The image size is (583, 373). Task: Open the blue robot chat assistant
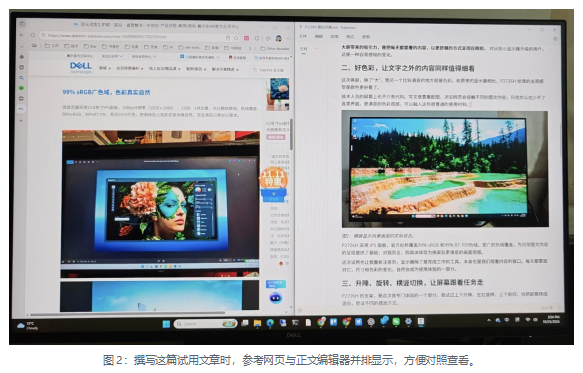pyautogui.click(x=276, y=298)
